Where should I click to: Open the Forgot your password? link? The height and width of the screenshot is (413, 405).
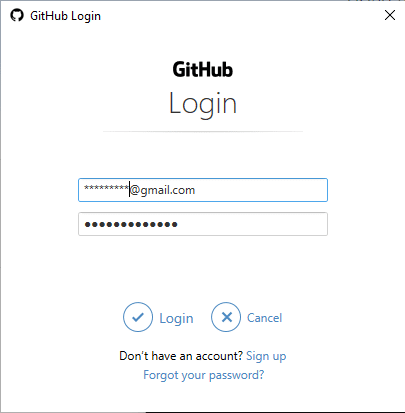(203, 375)
